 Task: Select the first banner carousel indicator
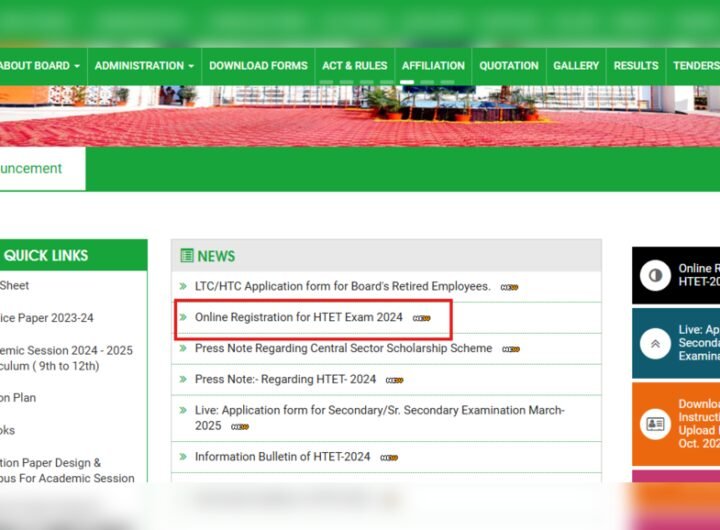(326, 82)
